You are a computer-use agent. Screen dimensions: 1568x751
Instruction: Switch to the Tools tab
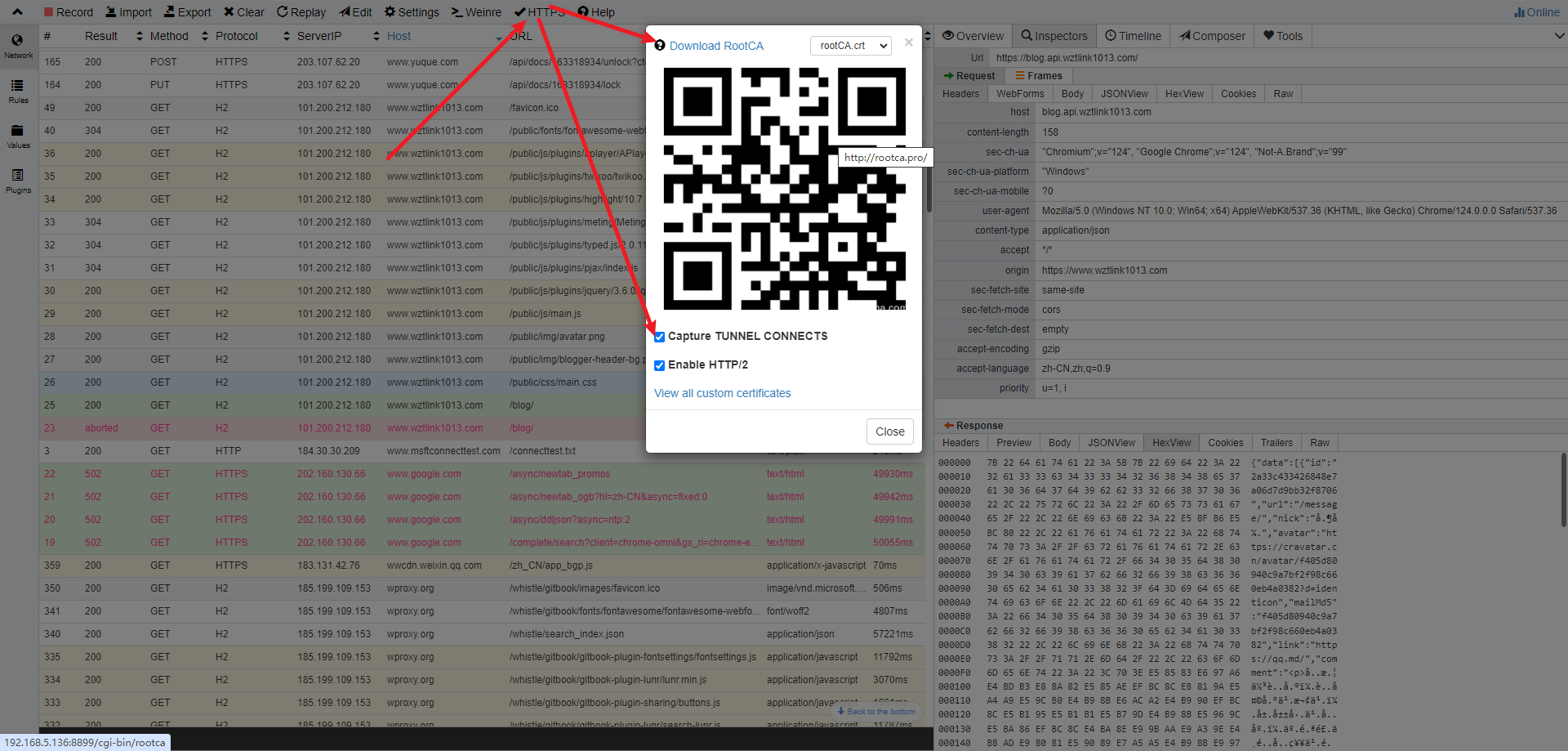(x=1283, y=36)
